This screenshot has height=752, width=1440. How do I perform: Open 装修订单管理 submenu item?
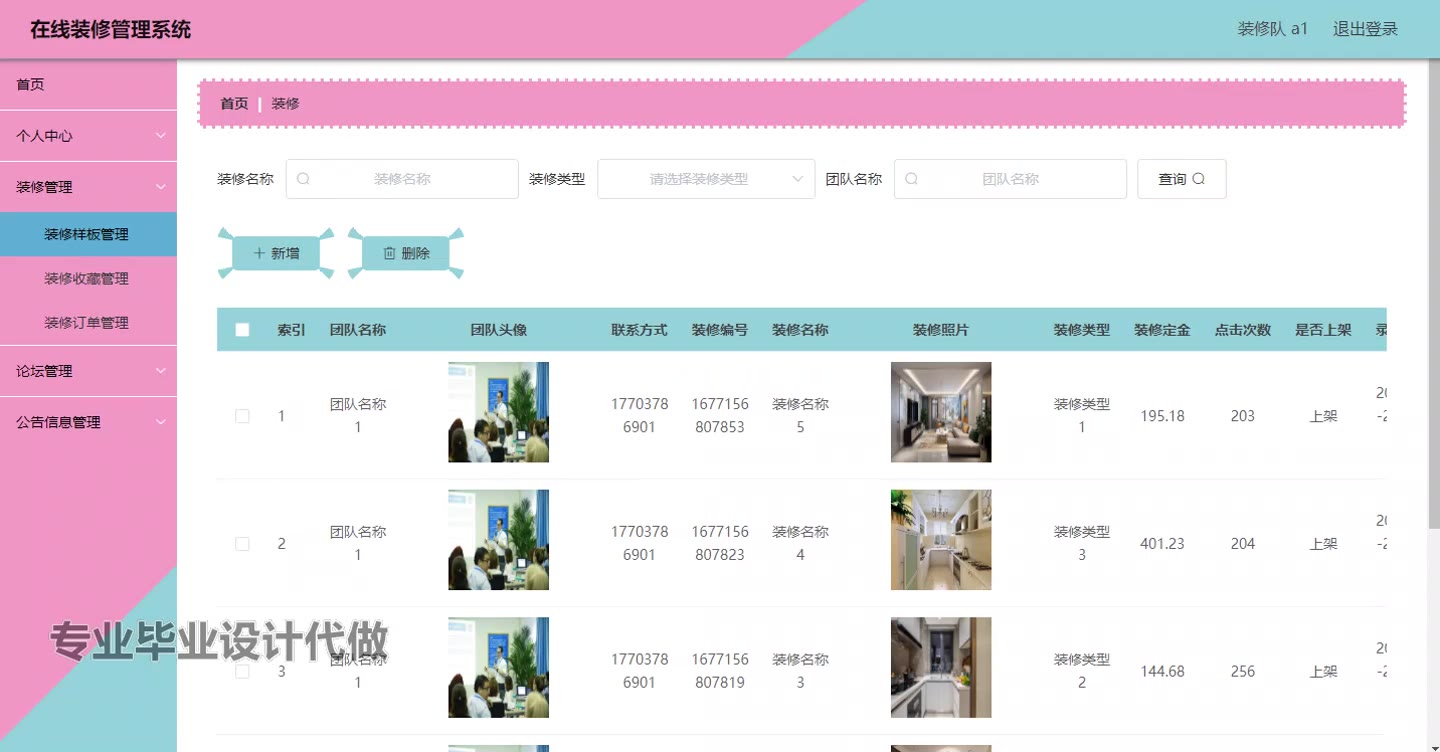[x=88, y=322]
